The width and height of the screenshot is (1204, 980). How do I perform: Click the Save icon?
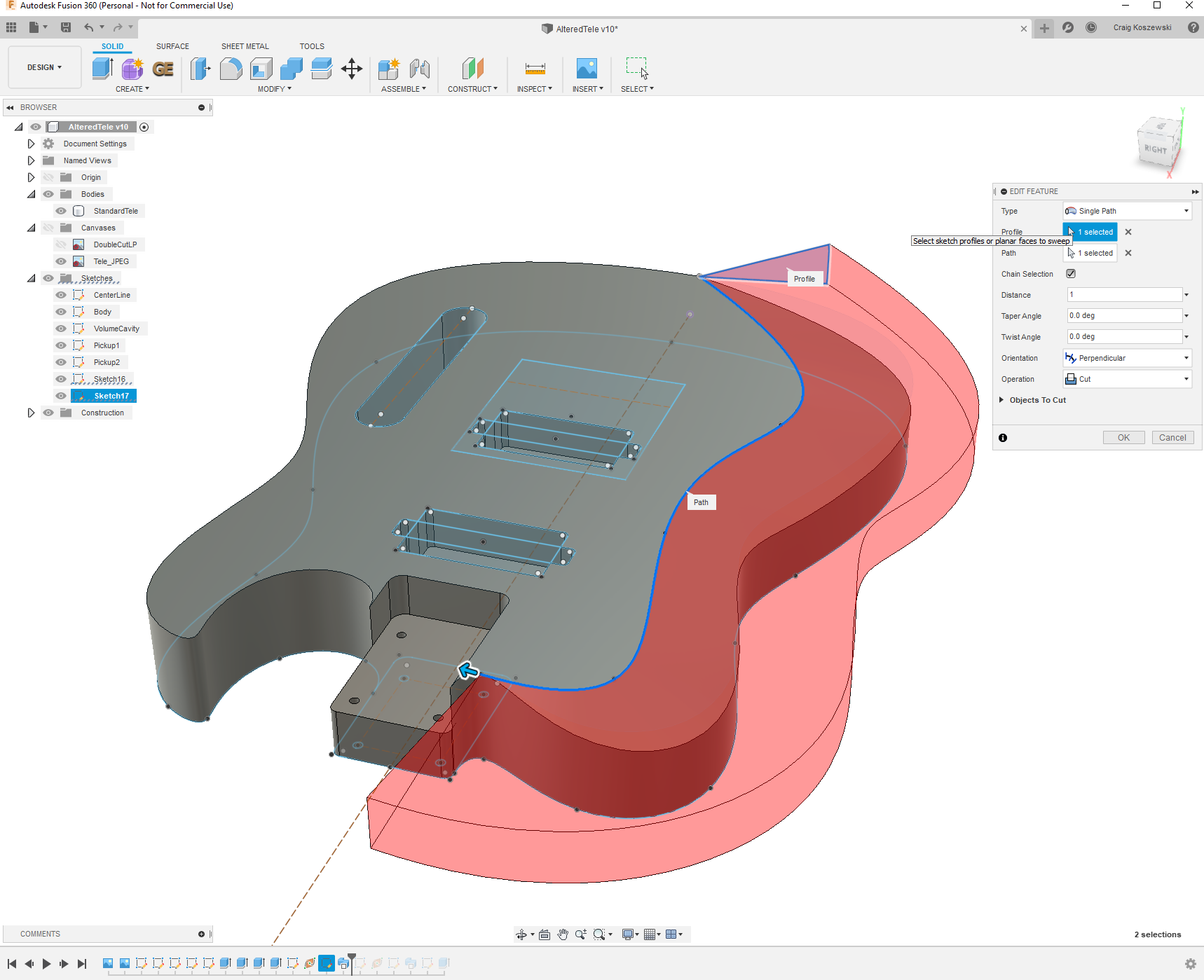[x=66, y=27]
